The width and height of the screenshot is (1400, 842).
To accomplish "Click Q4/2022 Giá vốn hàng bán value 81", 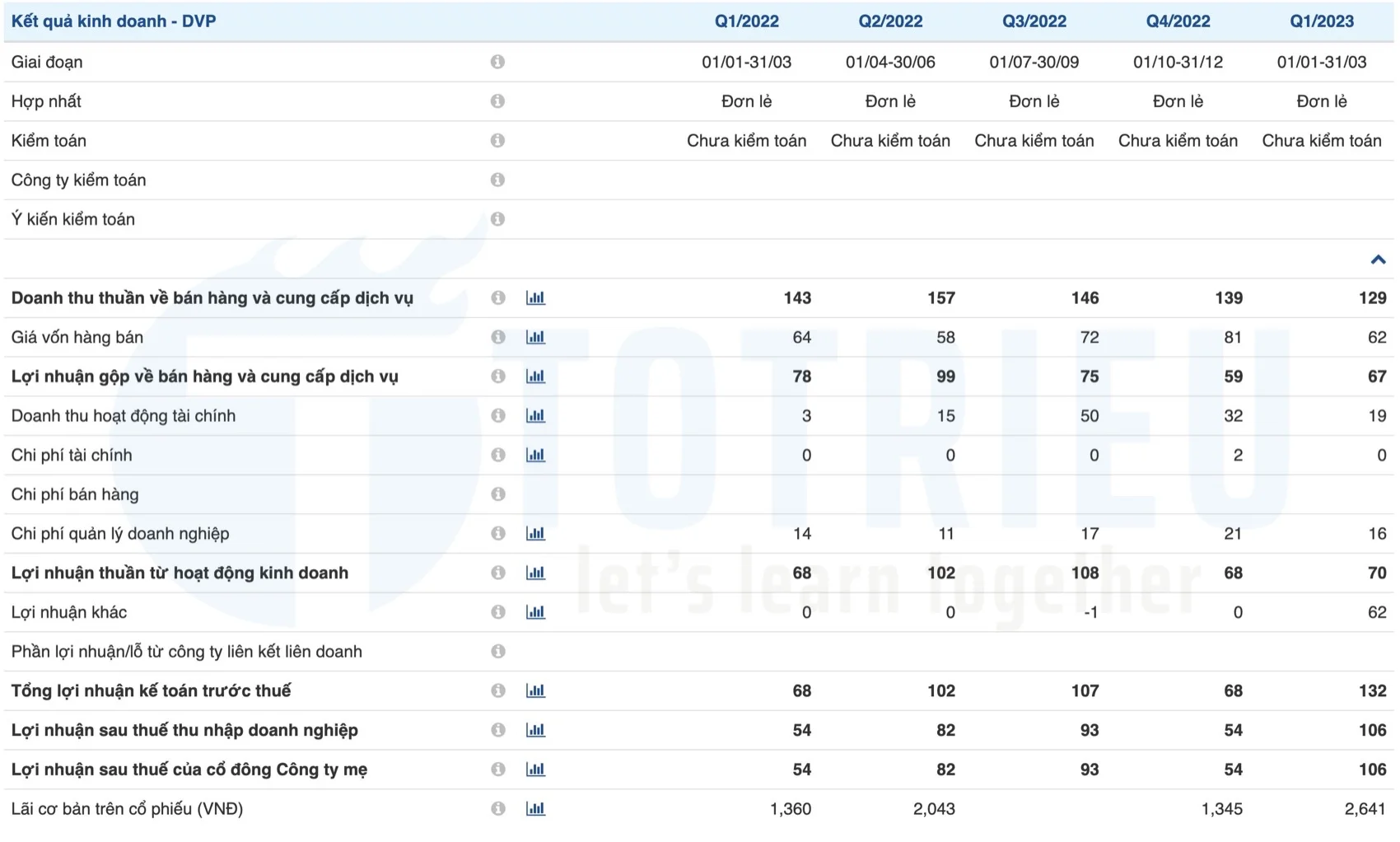I will coord(1233,337).
